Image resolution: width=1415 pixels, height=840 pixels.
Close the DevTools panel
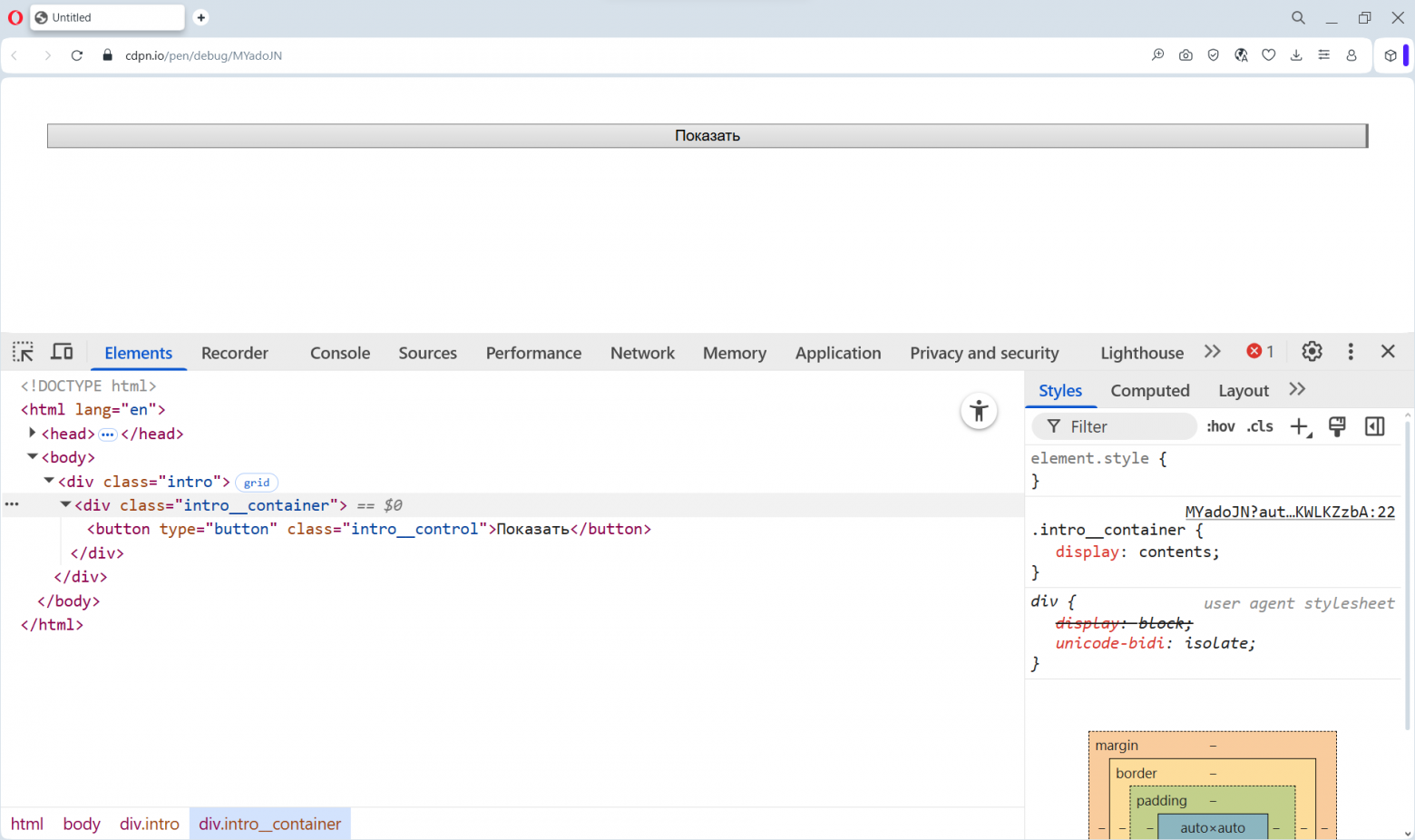(x=1388, y=351)
